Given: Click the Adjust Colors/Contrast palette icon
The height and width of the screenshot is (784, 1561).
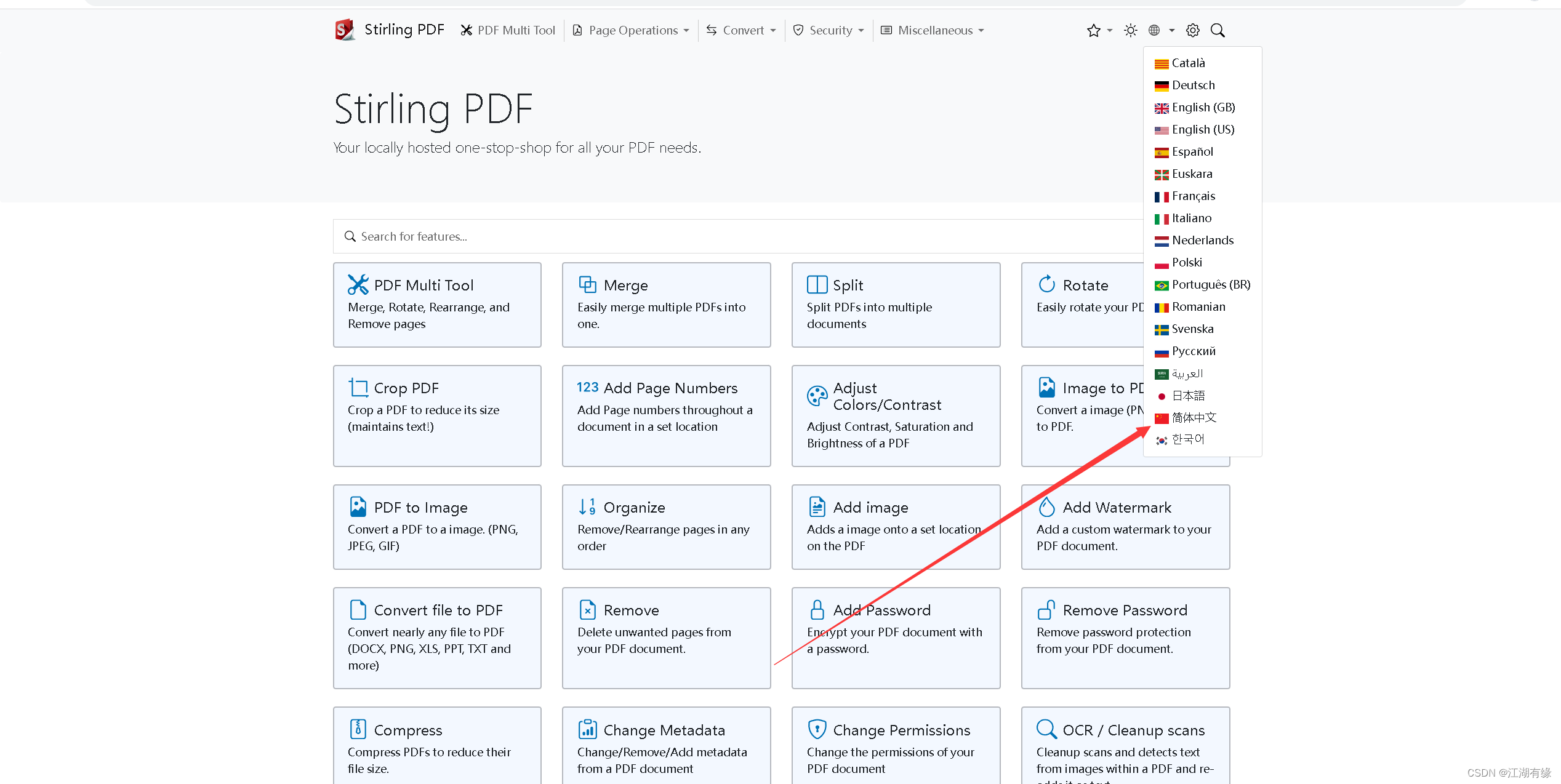Looking at the screenshot, I should [817, 396].
